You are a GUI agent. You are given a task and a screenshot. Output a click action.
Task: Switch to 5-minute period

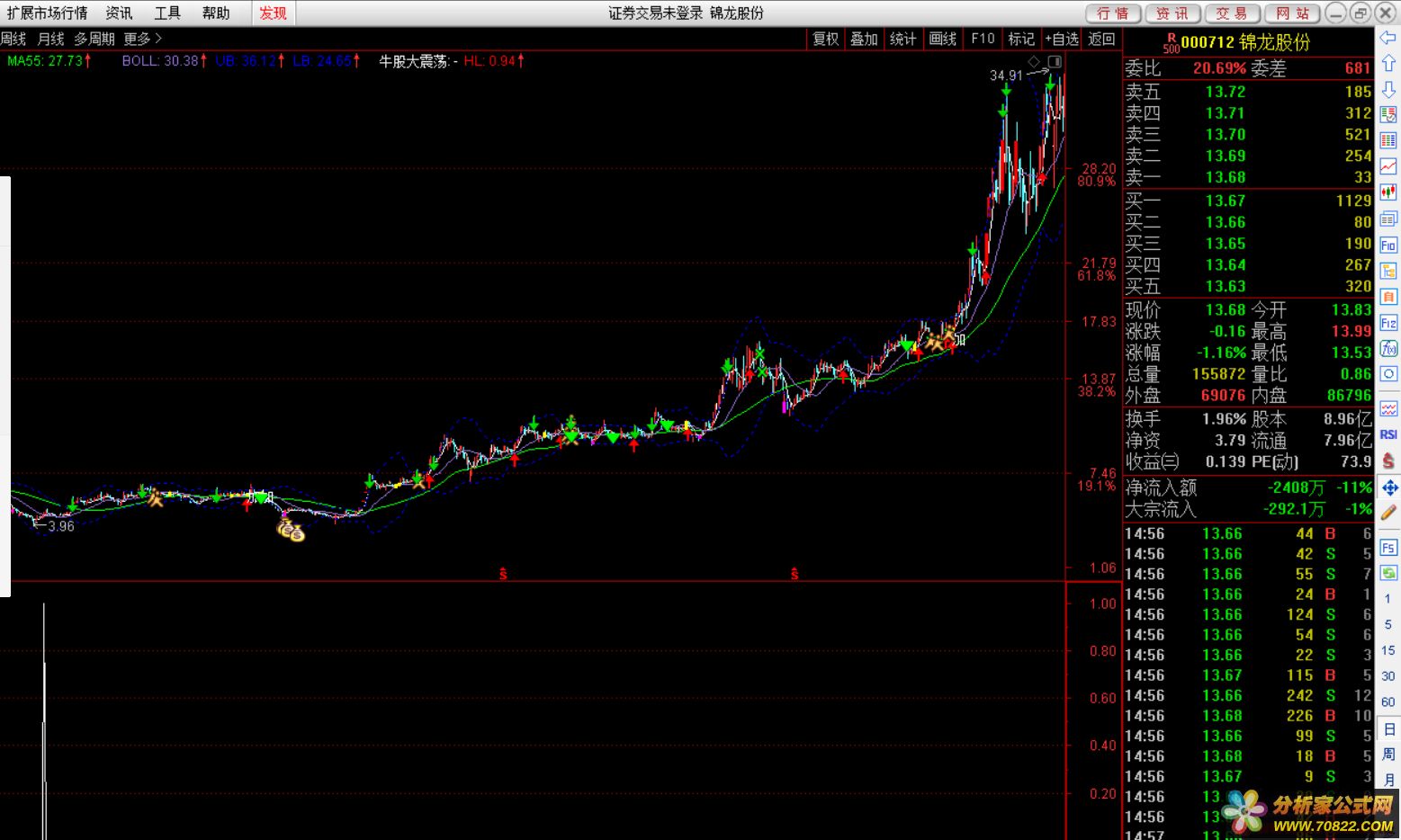click(1388, 624)
